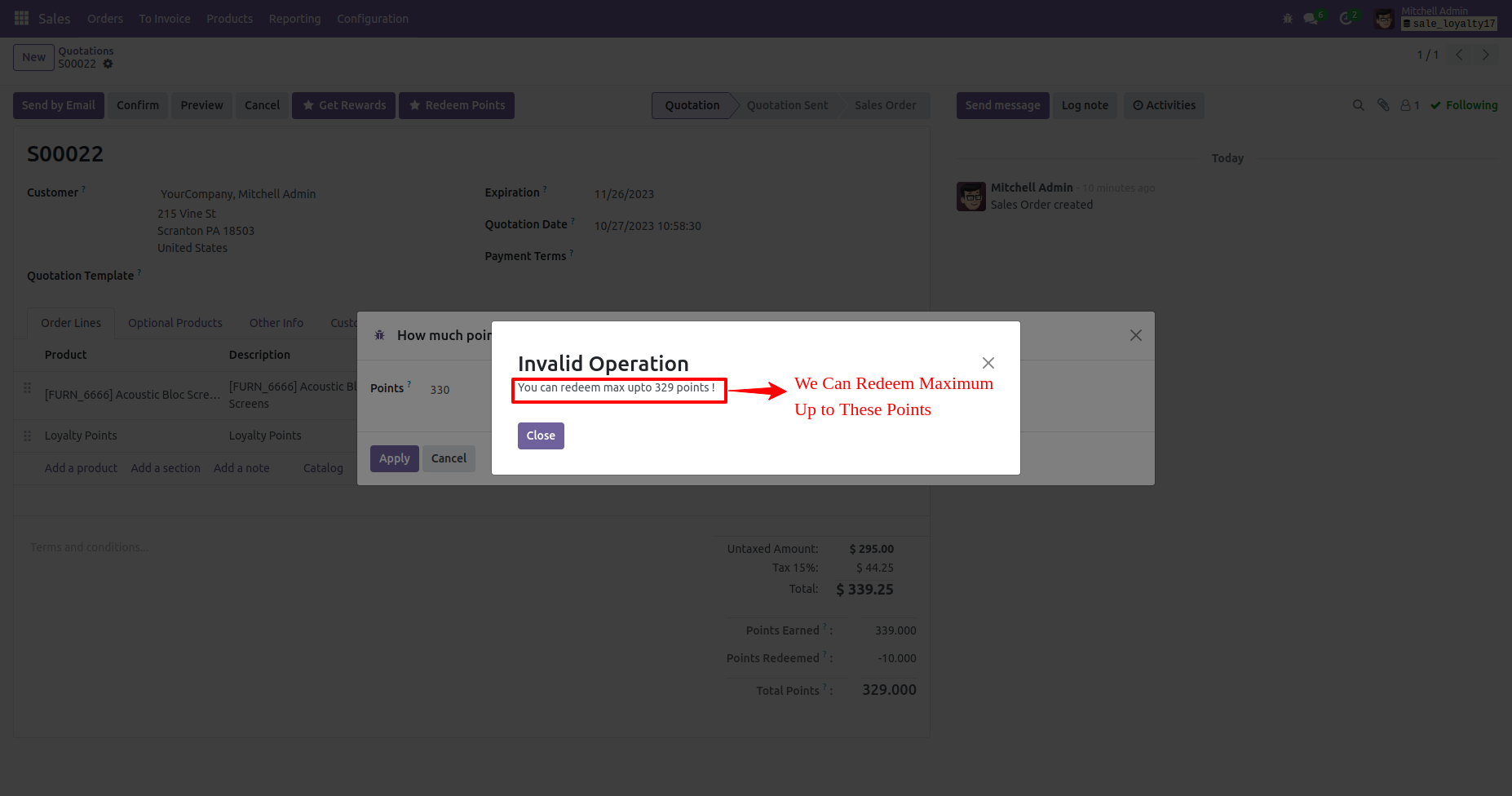Click the bug icon in wizard title
Screen dimensions: 1512x796
point(379,335)
